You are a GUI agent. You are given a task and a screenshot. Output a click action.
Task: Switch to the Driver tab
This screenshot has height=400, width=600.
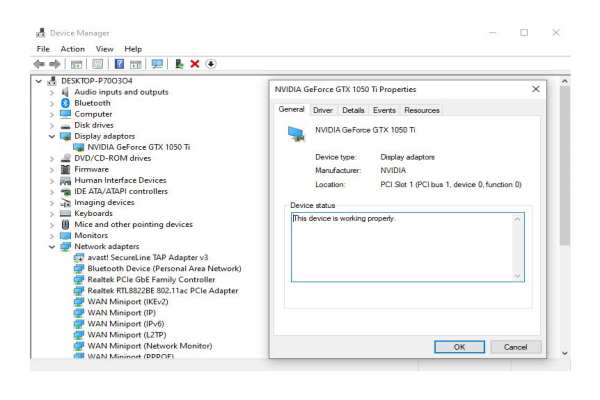[x=323, y=110]
